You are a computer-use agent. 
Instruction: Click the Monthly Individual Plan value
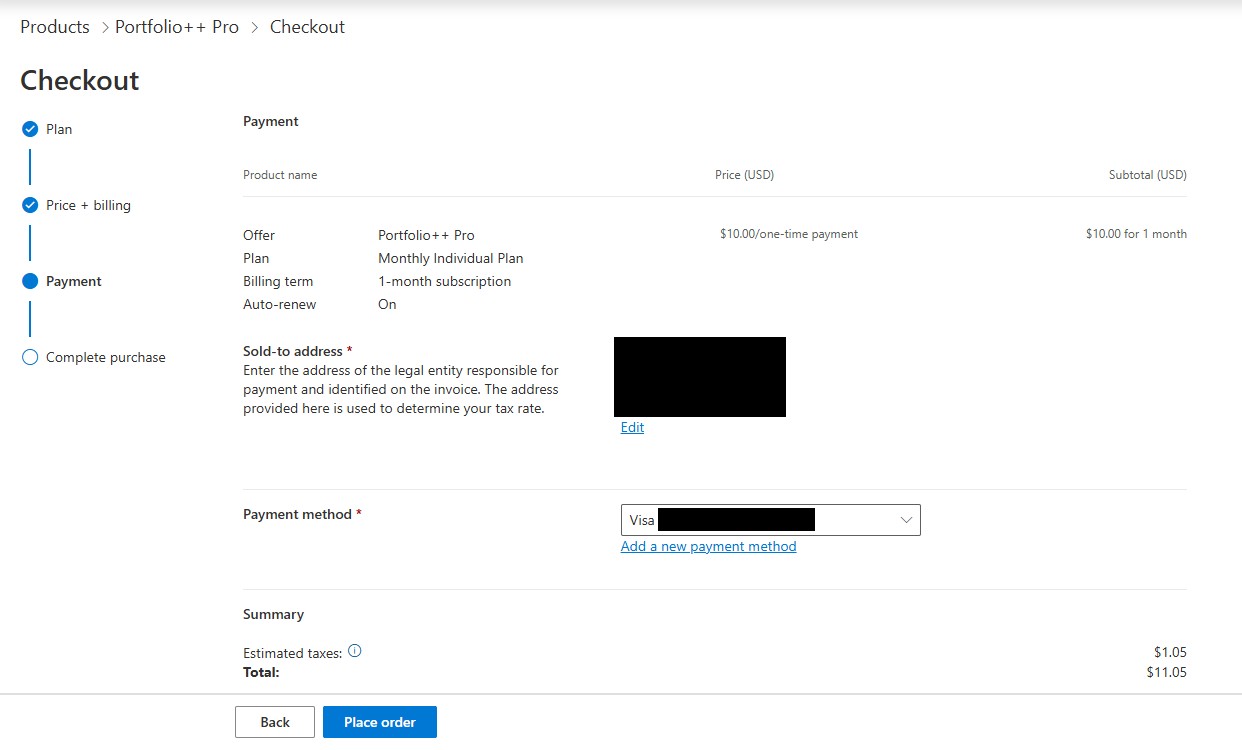point(451,258)
